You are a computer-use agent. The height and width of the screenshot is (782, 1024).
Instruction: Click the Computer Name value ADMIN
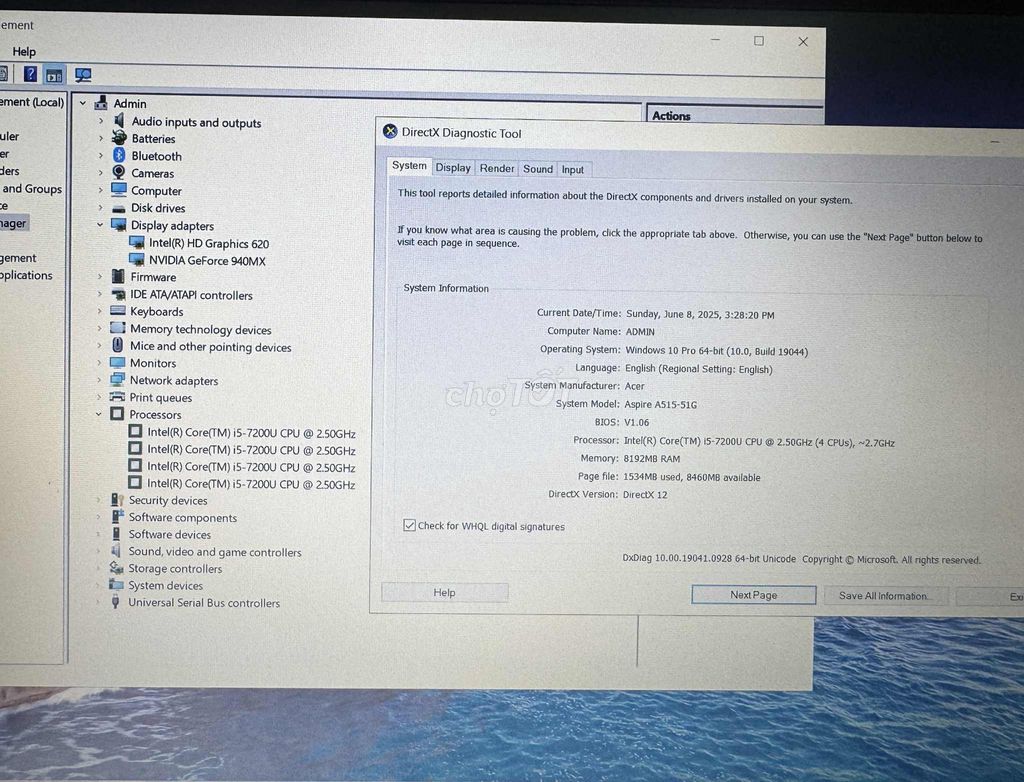[640, 332]
